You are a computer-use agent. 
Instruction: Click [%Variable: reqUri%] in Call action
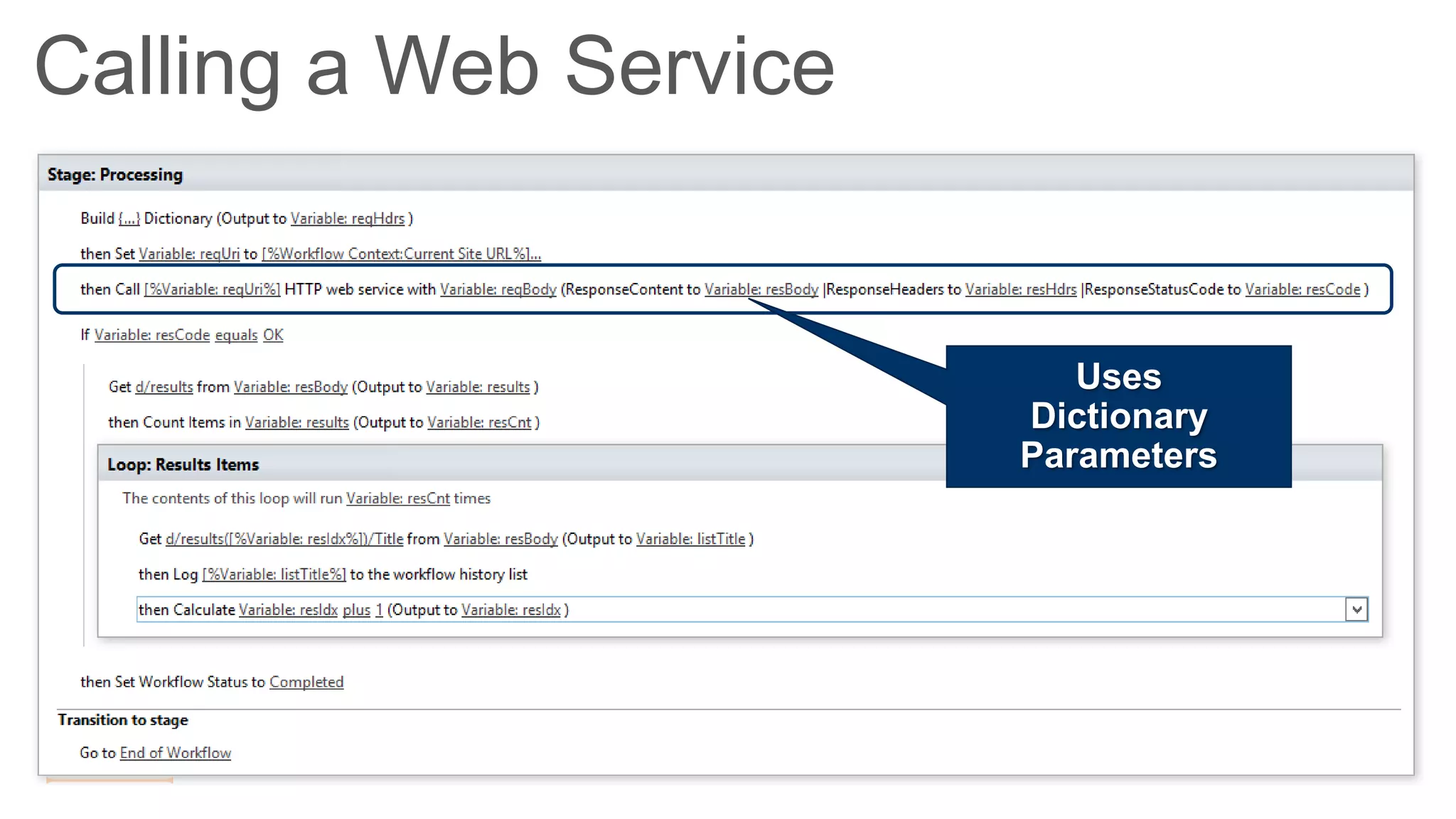[212, 289]
